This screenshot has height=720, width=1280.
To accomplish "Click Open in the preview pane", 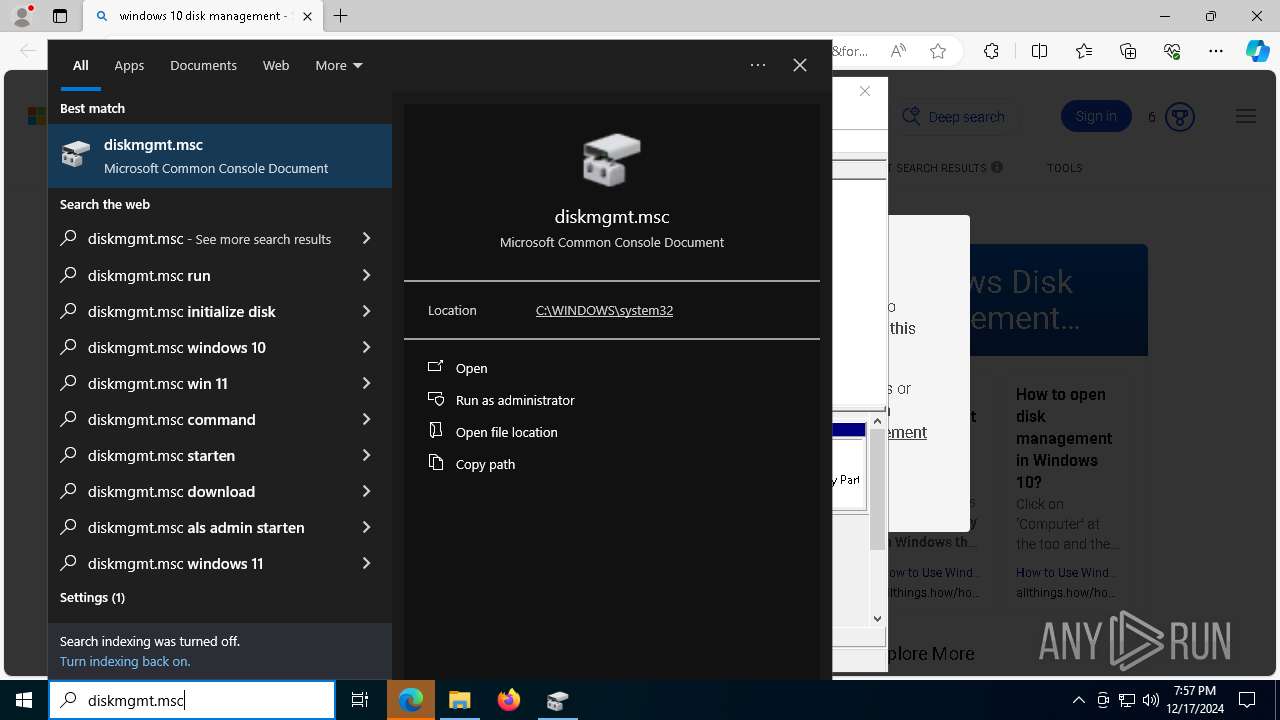I will pyautogui.click(x=471, y=368).
